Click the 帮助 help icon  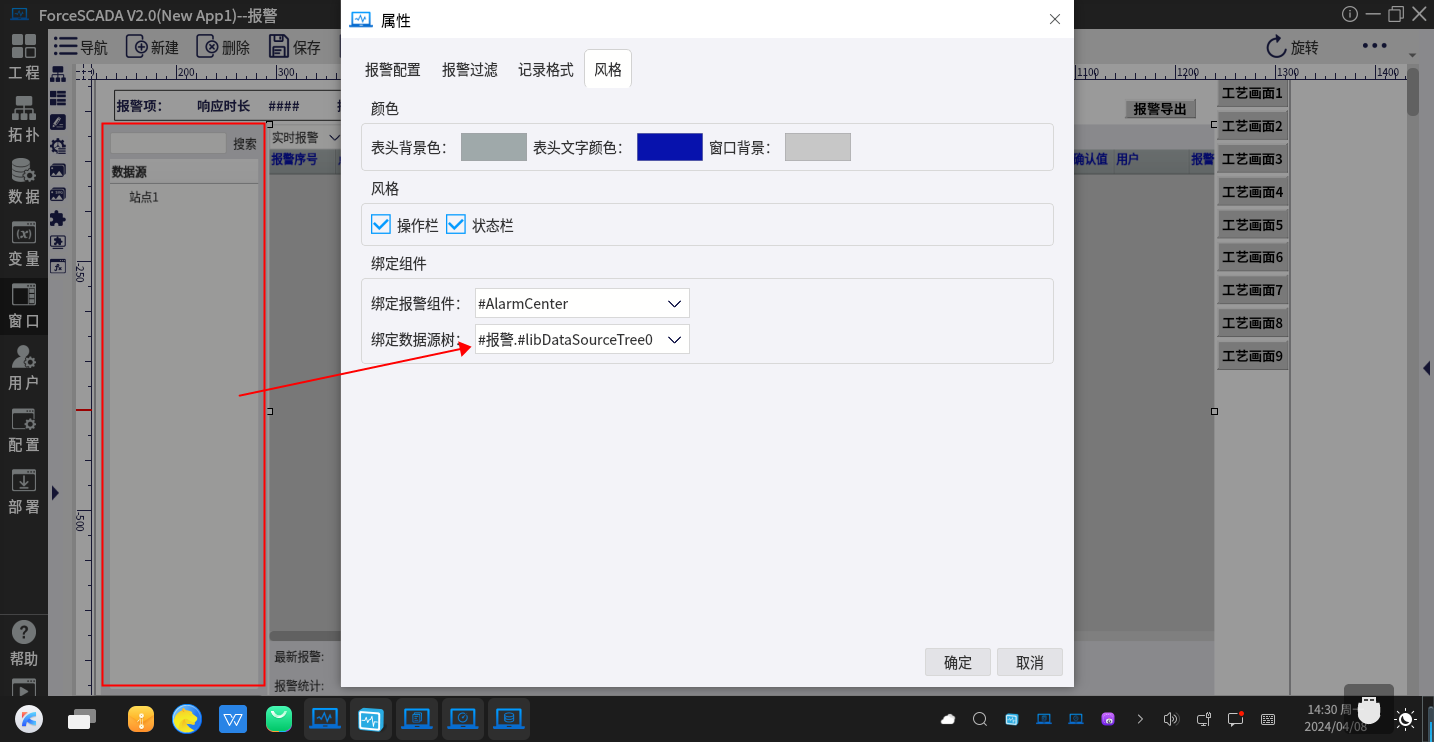[x=24, y=643]
